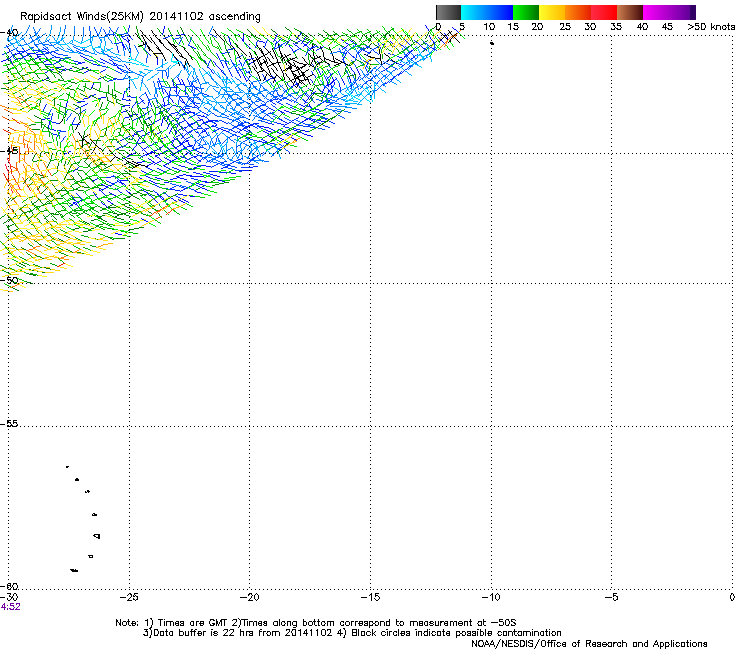
Task: Click the '-10' longitude axis label
Action: coord(491,597)
